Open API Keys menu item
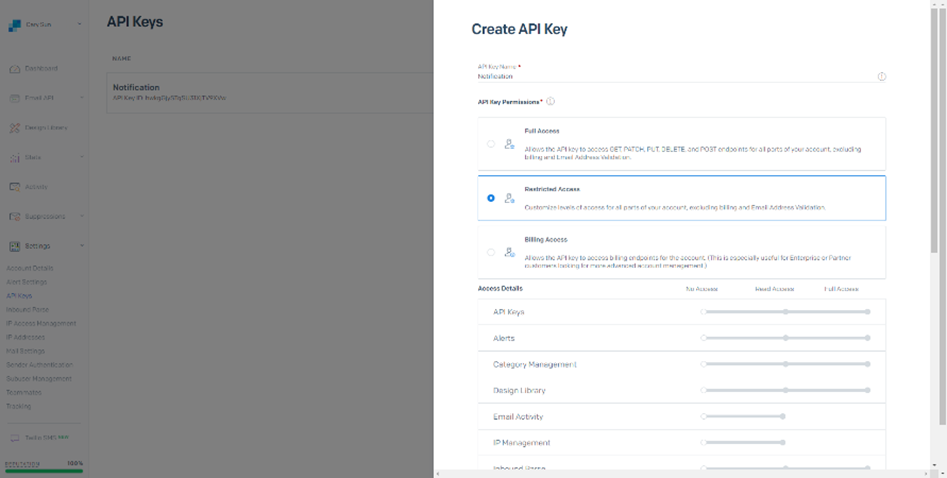 pos(19,296)
